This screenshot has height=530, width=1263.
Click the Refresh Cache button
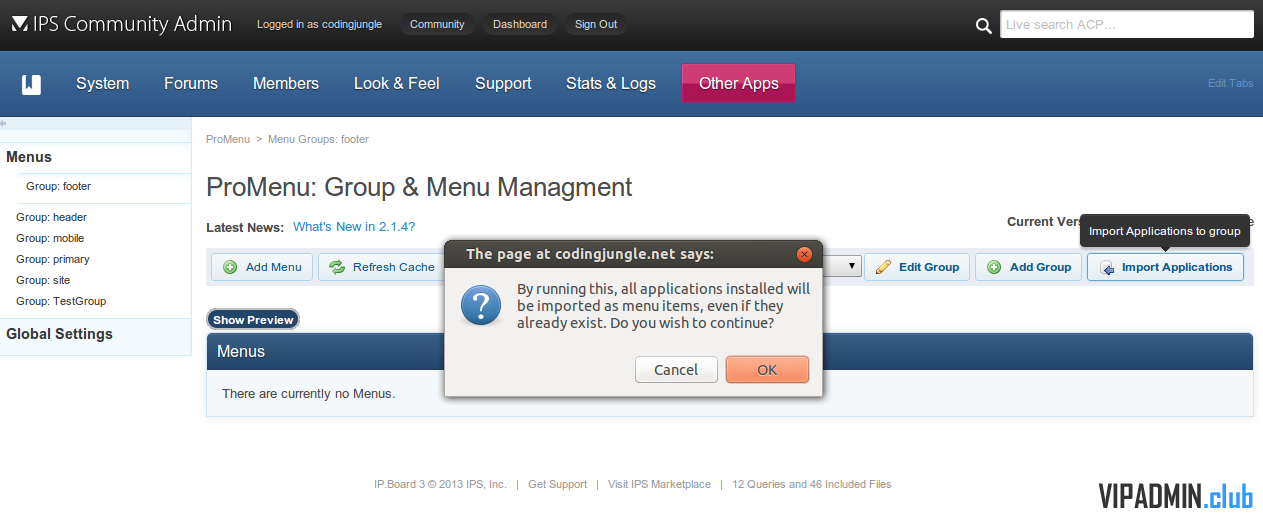click(381, 267)
